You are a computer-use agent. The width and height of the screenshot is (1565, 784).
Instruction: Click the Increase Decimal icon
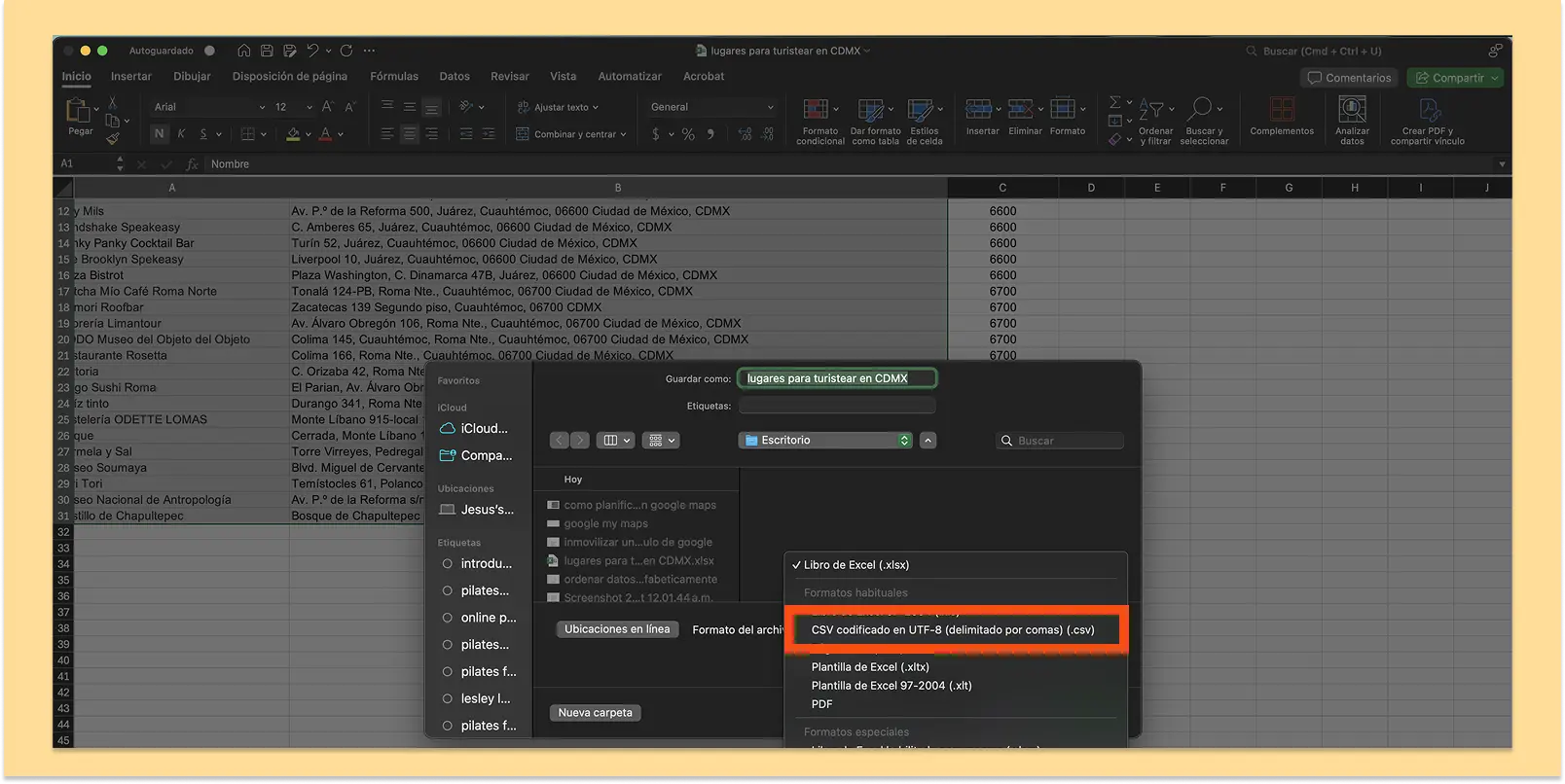[745, 134]
